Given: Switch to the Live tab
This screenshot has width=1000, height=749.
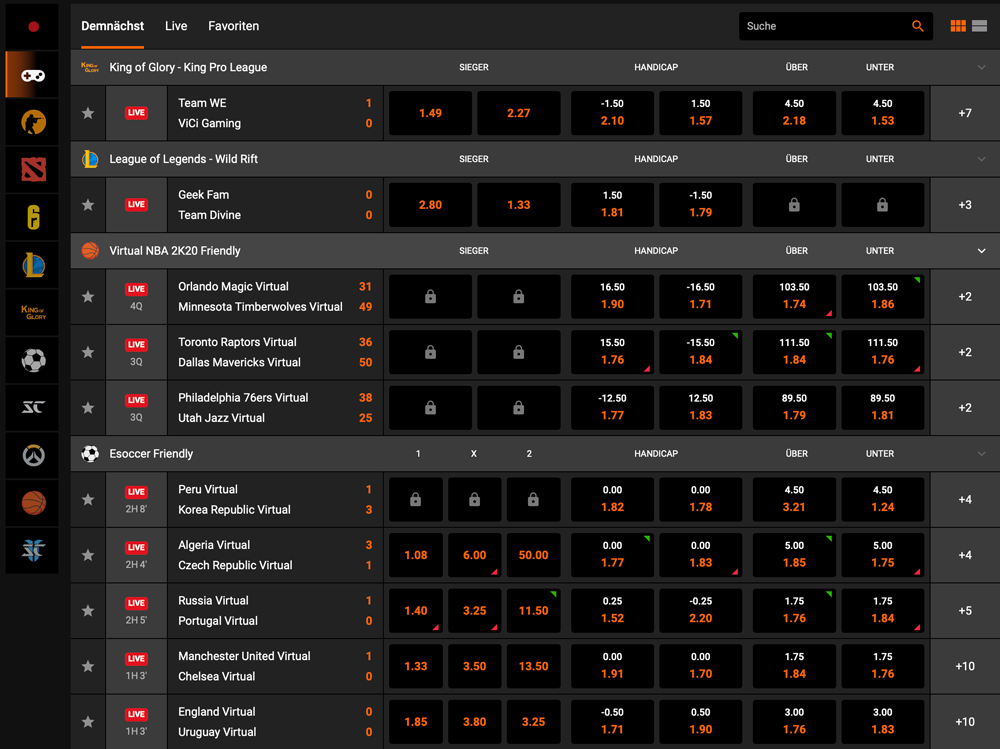Looking at the screenshot, I should [x=176, y=26].
